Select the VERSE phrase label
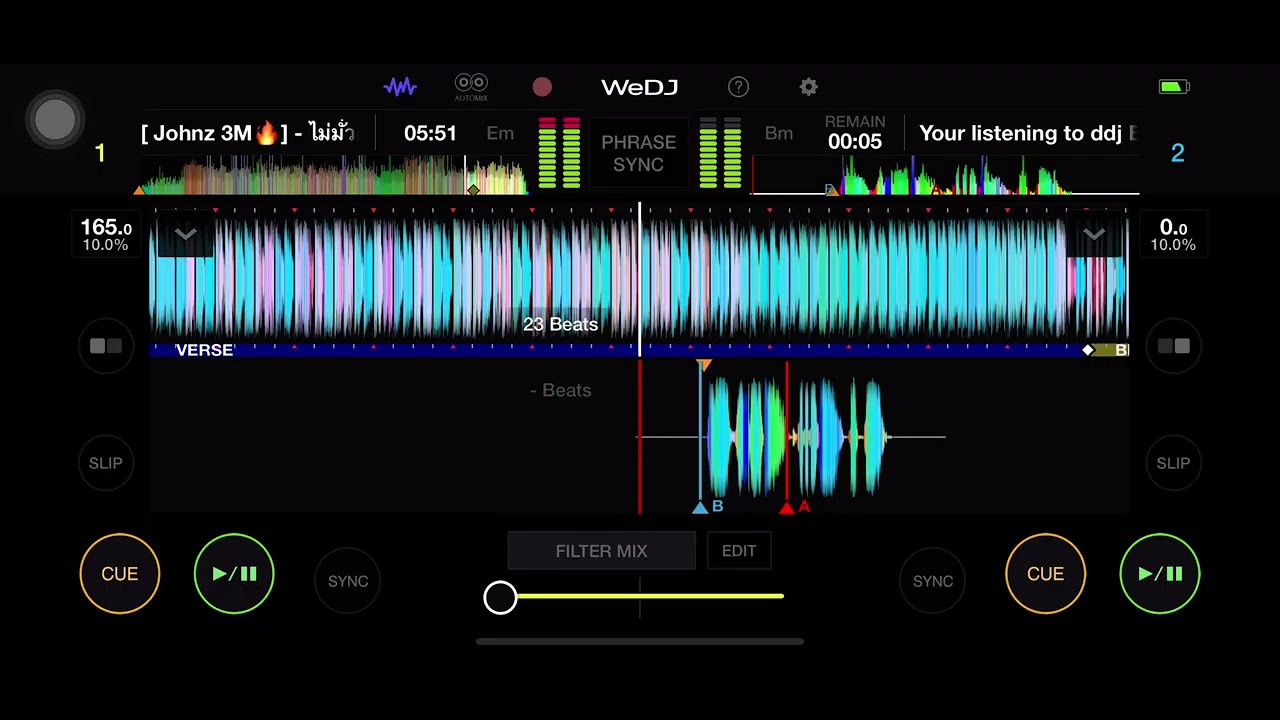 [204, 350]
